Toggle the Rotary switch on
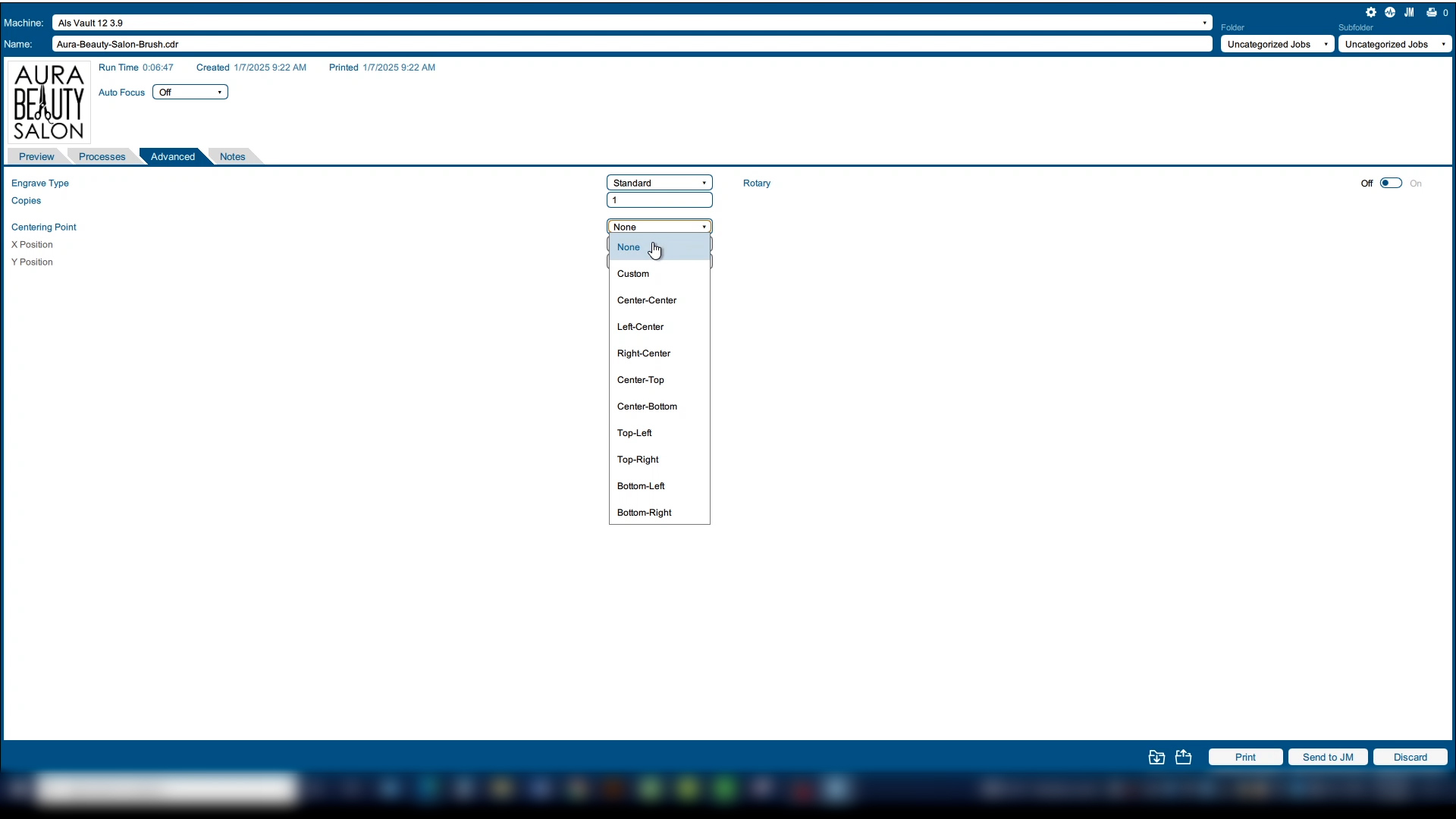1456x819 pixels. 1391,183
